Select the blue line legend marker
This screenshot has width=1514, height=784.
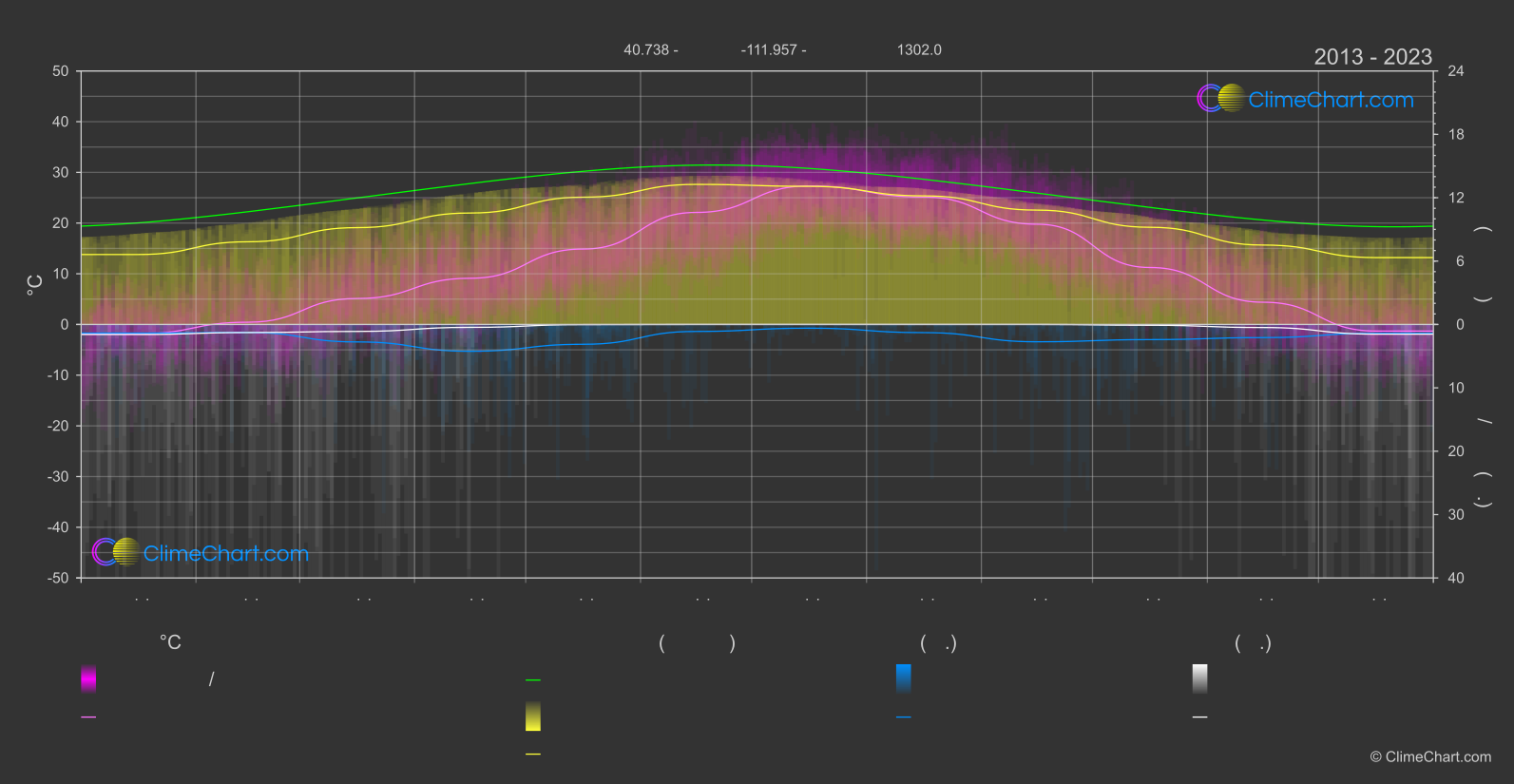coord(904,717)
